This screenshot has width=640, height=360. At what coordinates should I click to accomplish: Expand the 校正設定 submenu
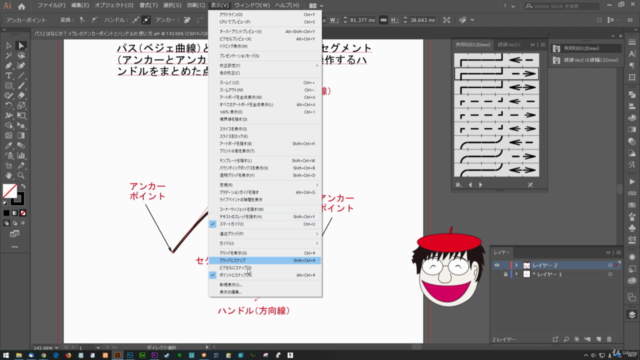pyautogui.click(x=264, y=66)
